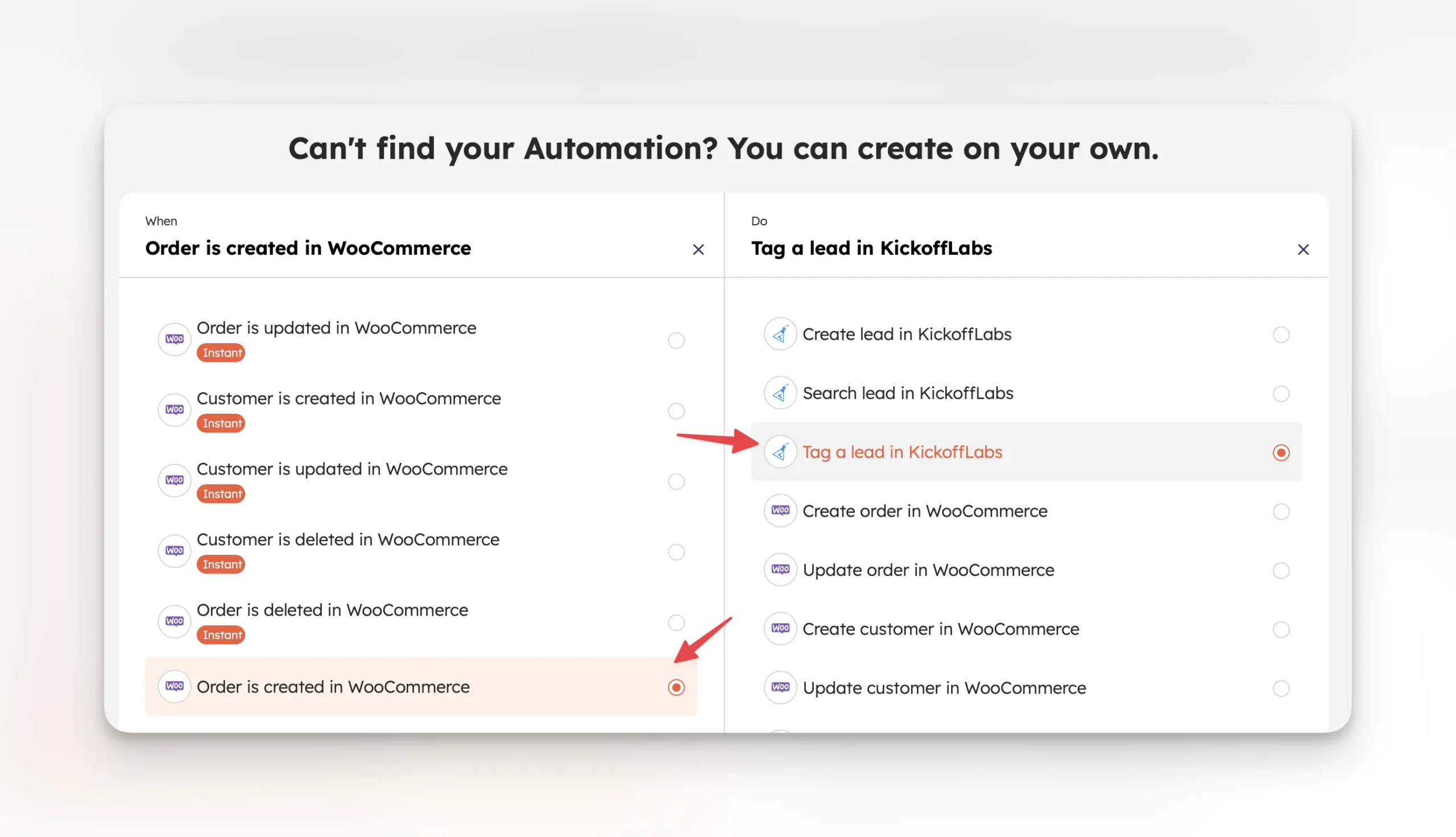Select Update order in WooCommerce radio
This screenshot has height=837, width=1456.
[1281, 571]
